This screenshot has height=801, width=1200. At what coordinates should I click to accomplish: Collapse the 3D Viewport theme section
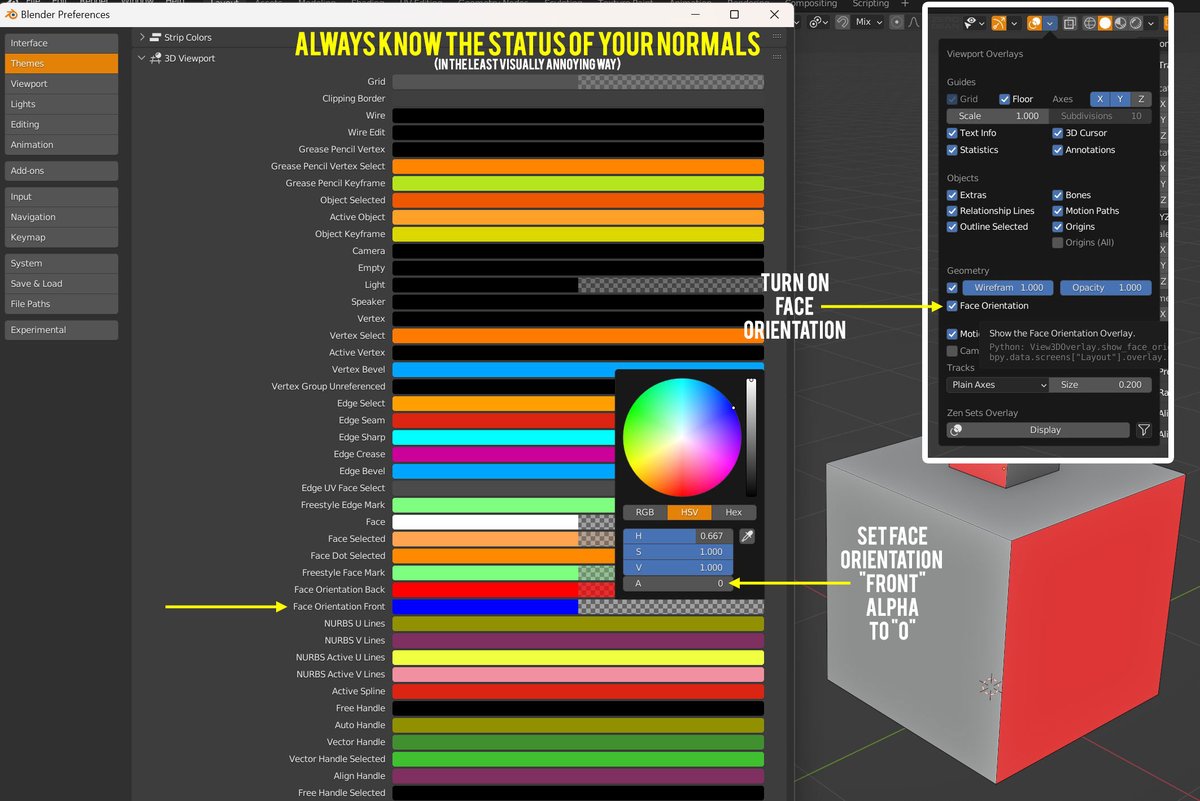click(x=142, y=58)
